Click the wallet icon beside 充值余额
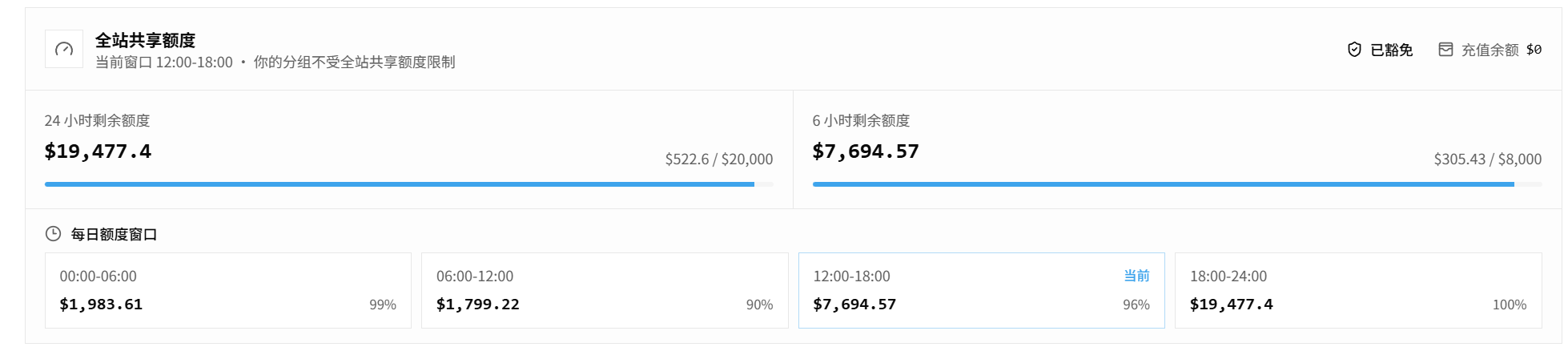The image size is (1568, 347). pos(1445,50)
